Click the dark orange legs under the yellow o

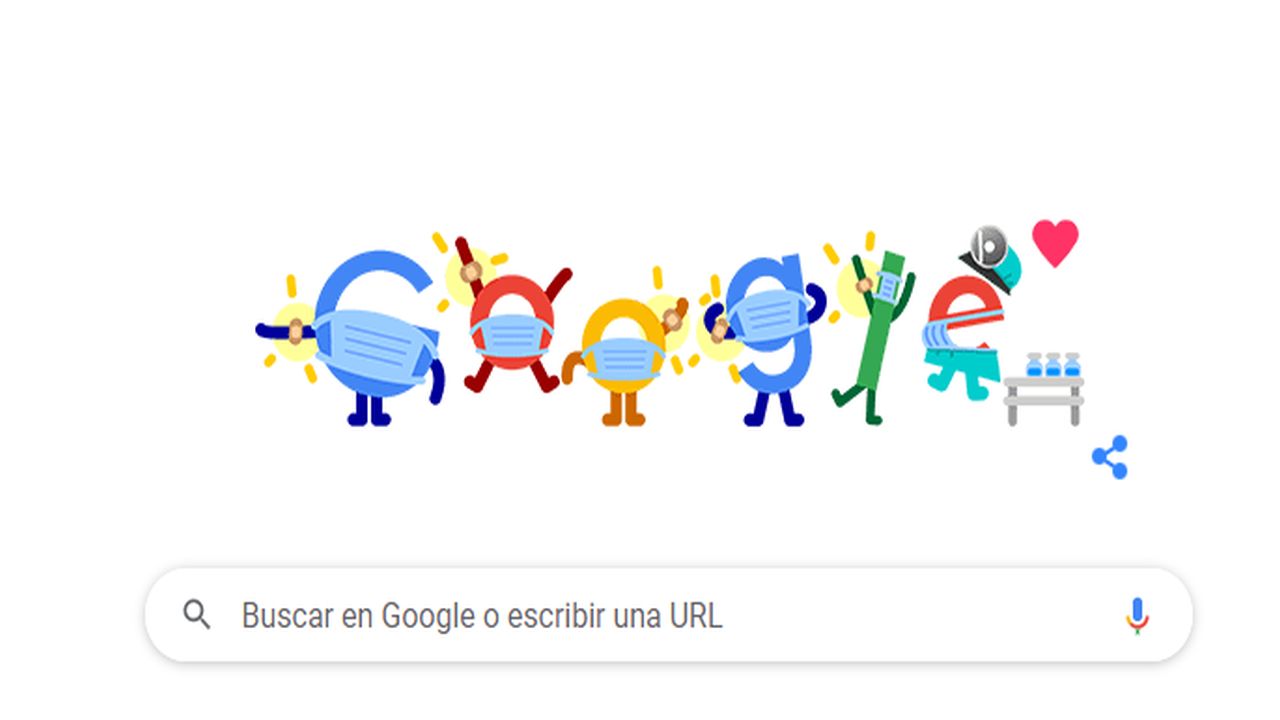[x=623, y=407]
